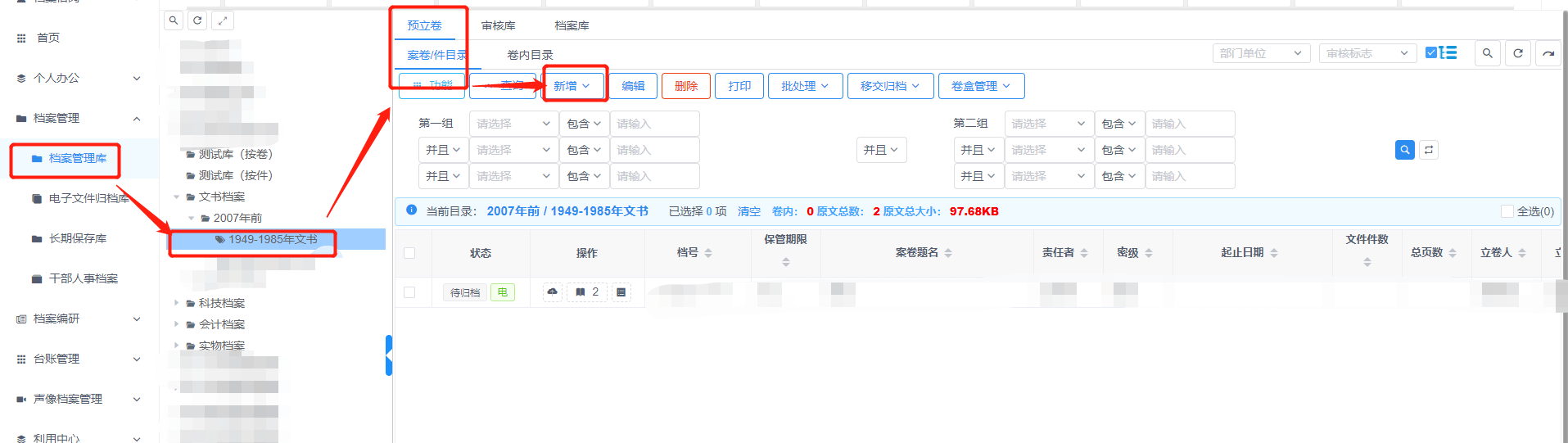
Task: Click the cloud upload icon in row
Action: tap(553, 292)
